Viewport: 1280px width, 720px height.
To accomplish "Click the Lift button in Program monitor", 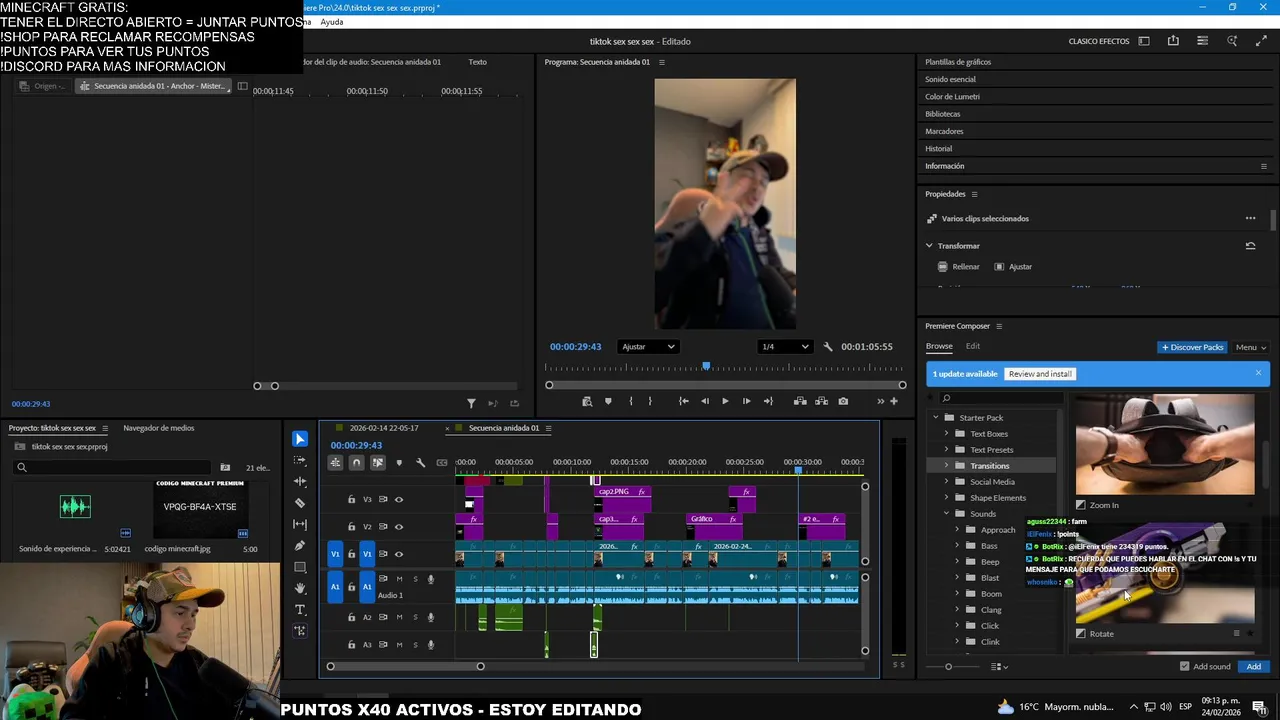I will [x=800, y=401].
